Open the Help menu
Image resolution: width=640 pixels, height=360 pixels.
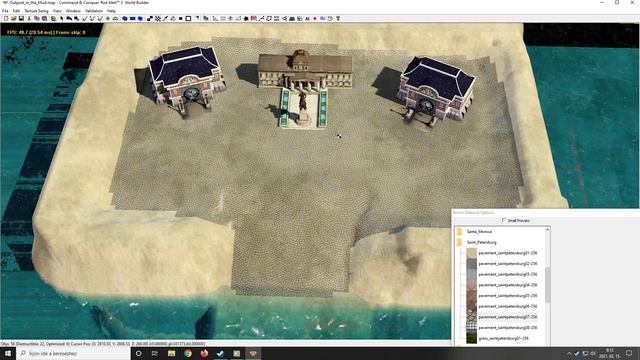click(111, 11)
